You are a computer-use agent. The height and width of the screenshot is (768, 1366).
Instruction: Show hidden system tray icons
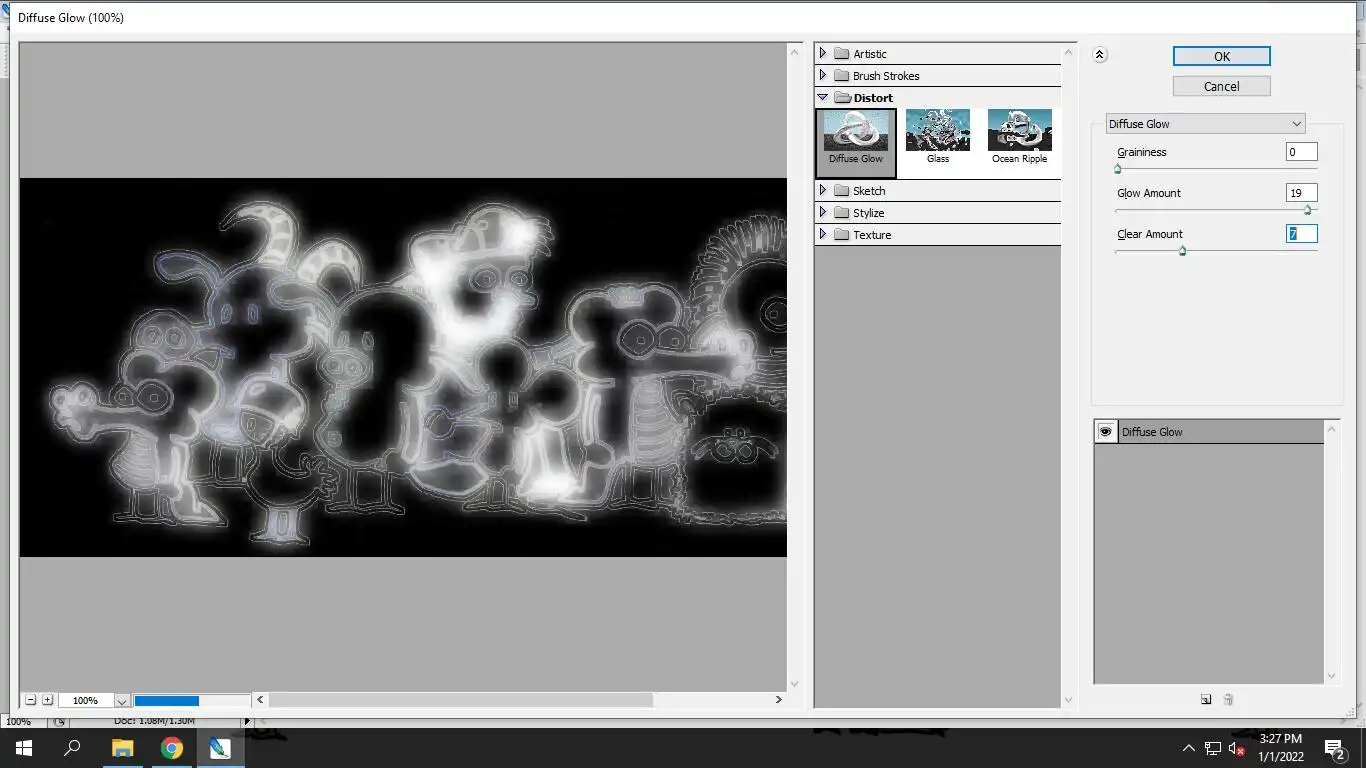coord(1189,748)
